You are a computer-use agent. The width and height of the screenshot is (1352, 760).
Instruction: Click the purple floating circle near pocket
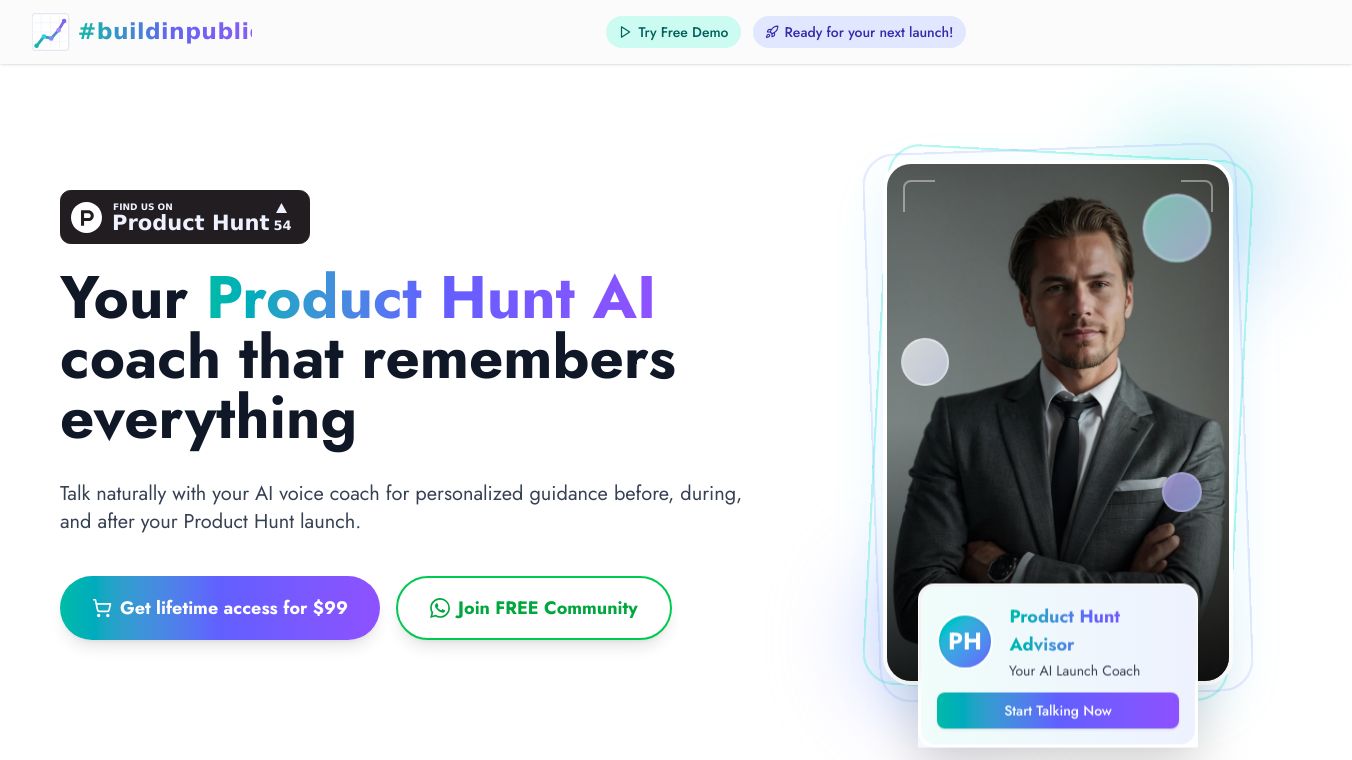pyautogui.click(x=1182, y=492)
